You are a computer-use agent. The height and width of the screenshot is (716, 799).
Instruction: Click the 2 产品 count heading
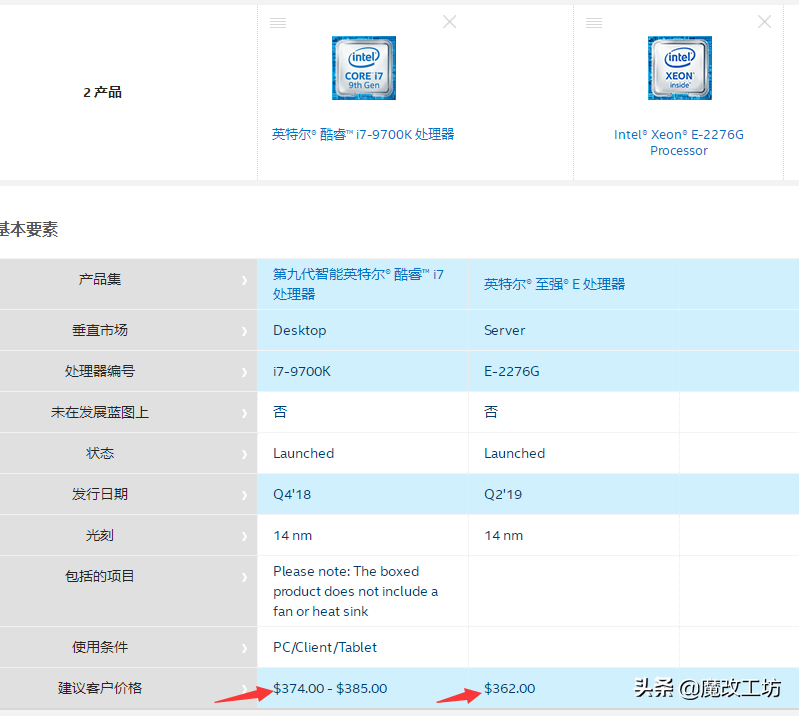102,92
